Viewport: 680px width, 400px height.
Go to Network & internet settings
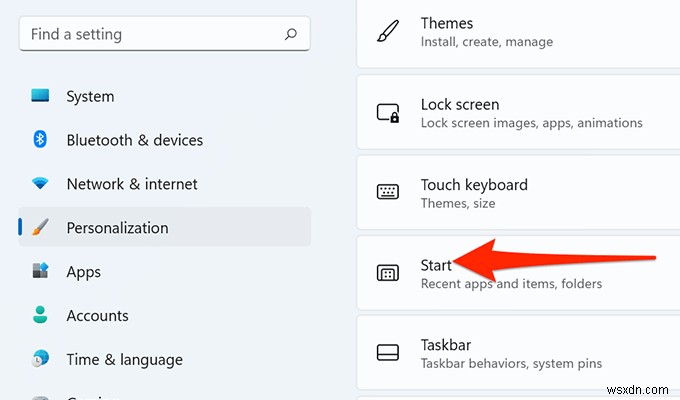pyautogui.click(x=165, y=184)
